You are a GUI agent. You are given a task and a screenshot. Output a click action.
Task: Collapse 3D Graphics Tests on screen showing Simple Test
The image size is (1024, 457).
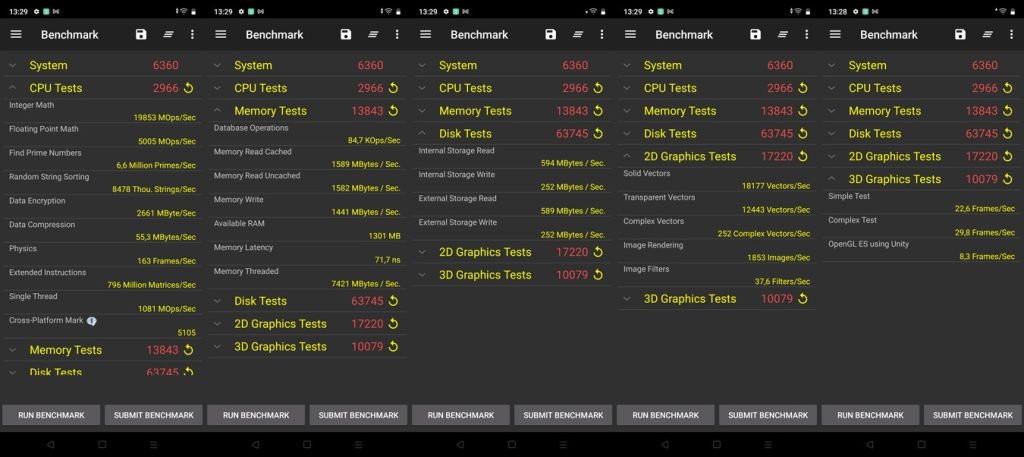coord(831,180)
